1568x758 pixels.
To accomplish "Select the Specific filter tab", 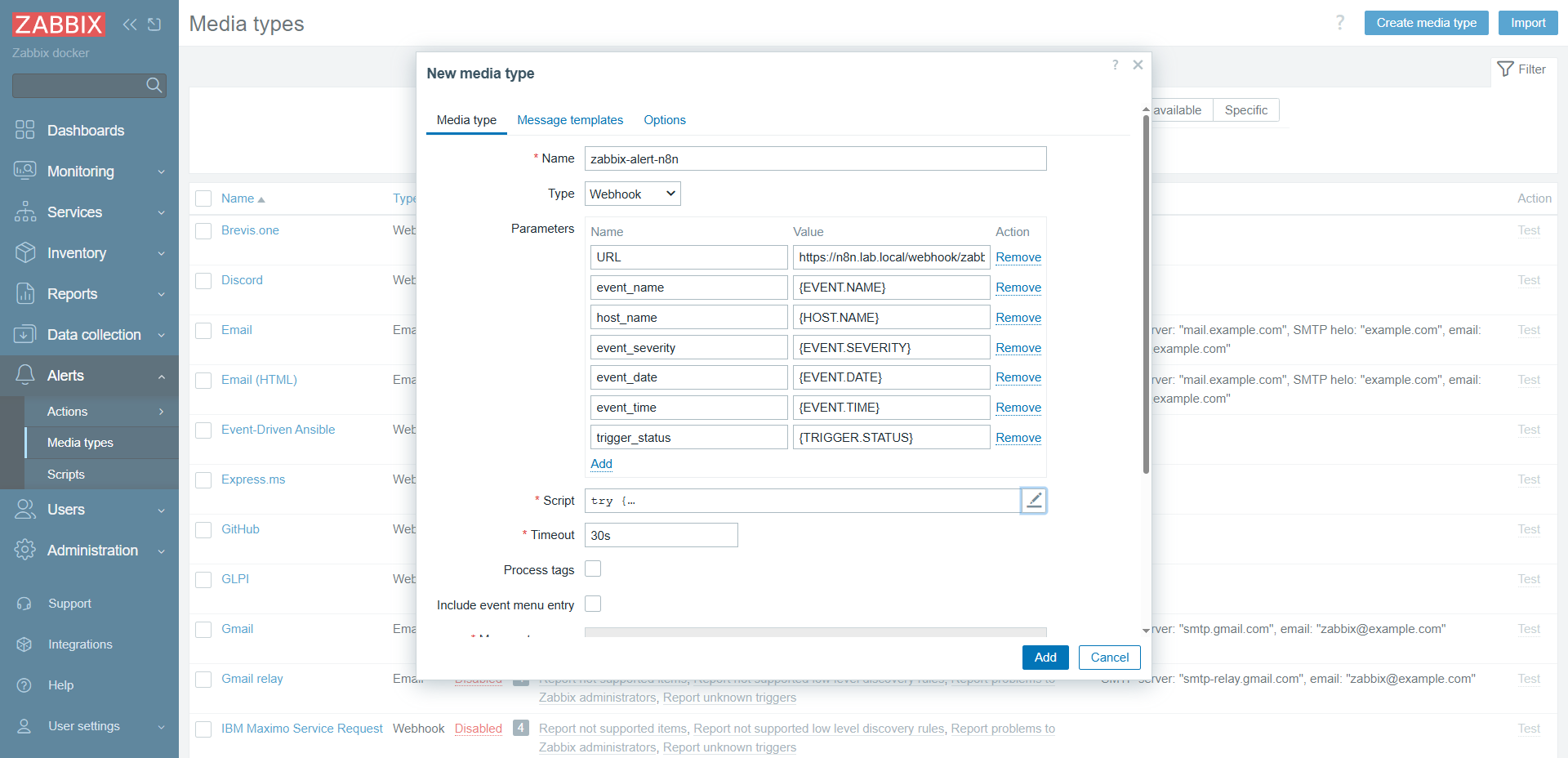I will [x=1246, y=110].
